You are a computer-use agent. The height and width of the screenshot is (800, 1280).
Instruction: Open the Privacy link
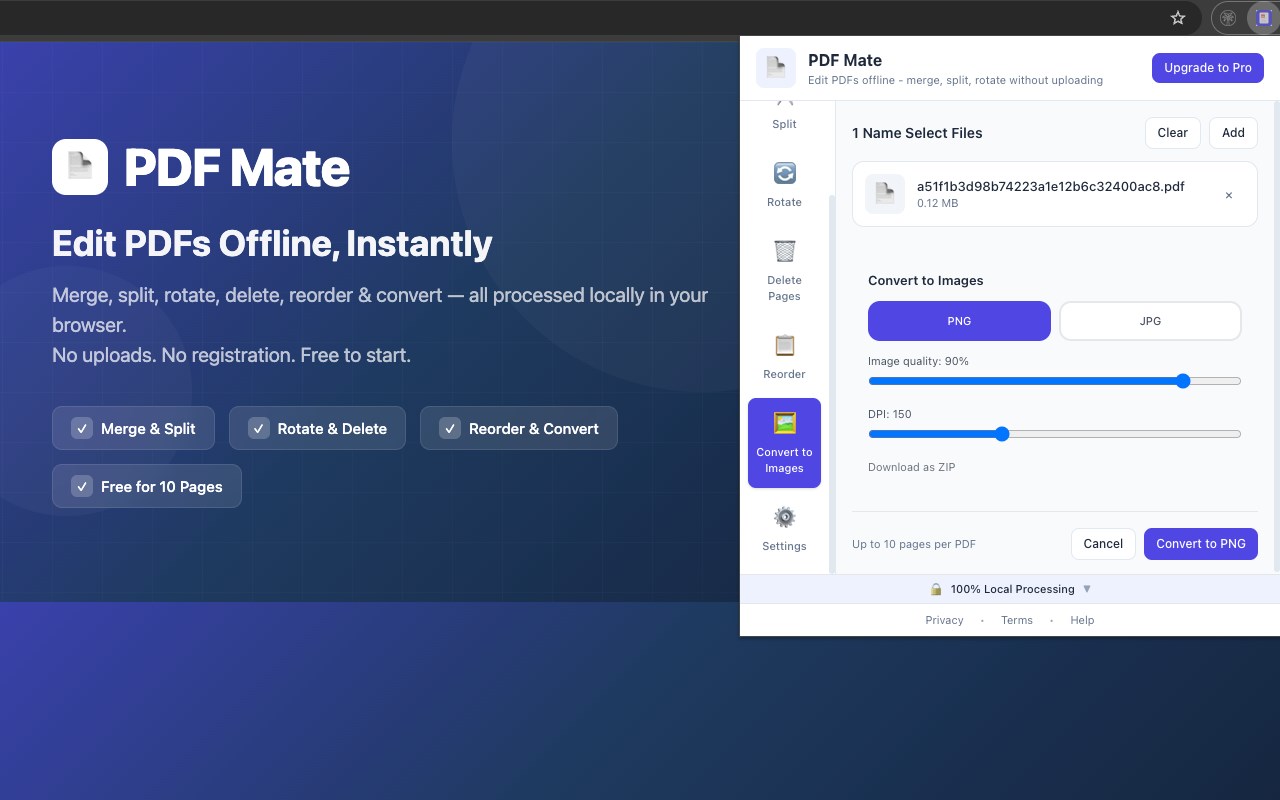944,620
